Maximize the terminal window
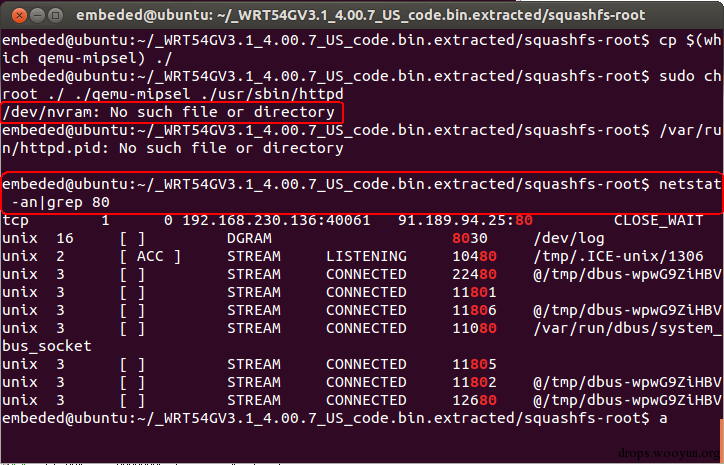This screenshot has width=724, height=465. point(55,16)
